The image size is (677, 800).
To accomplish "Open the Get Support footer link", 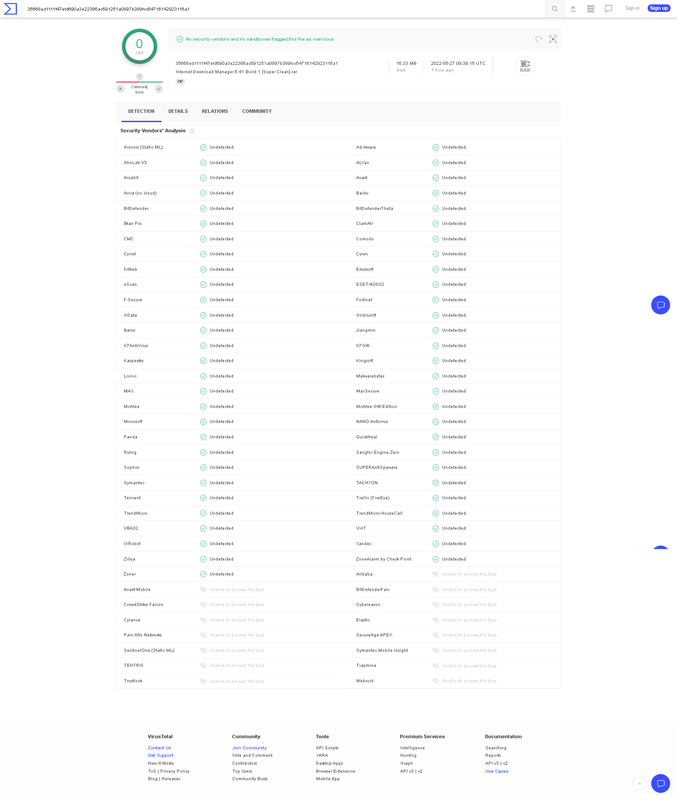I will pos(160,755).
